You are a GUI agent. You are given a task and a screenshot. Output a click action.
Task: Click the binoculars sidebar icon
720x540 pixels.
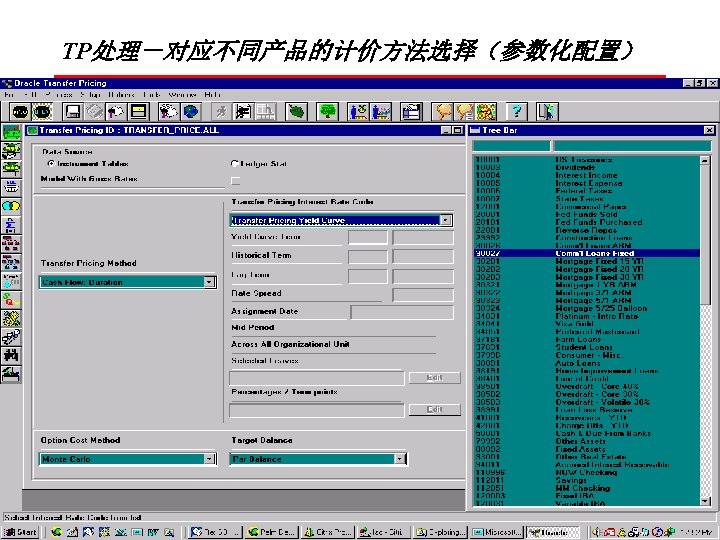coord(11,355)
